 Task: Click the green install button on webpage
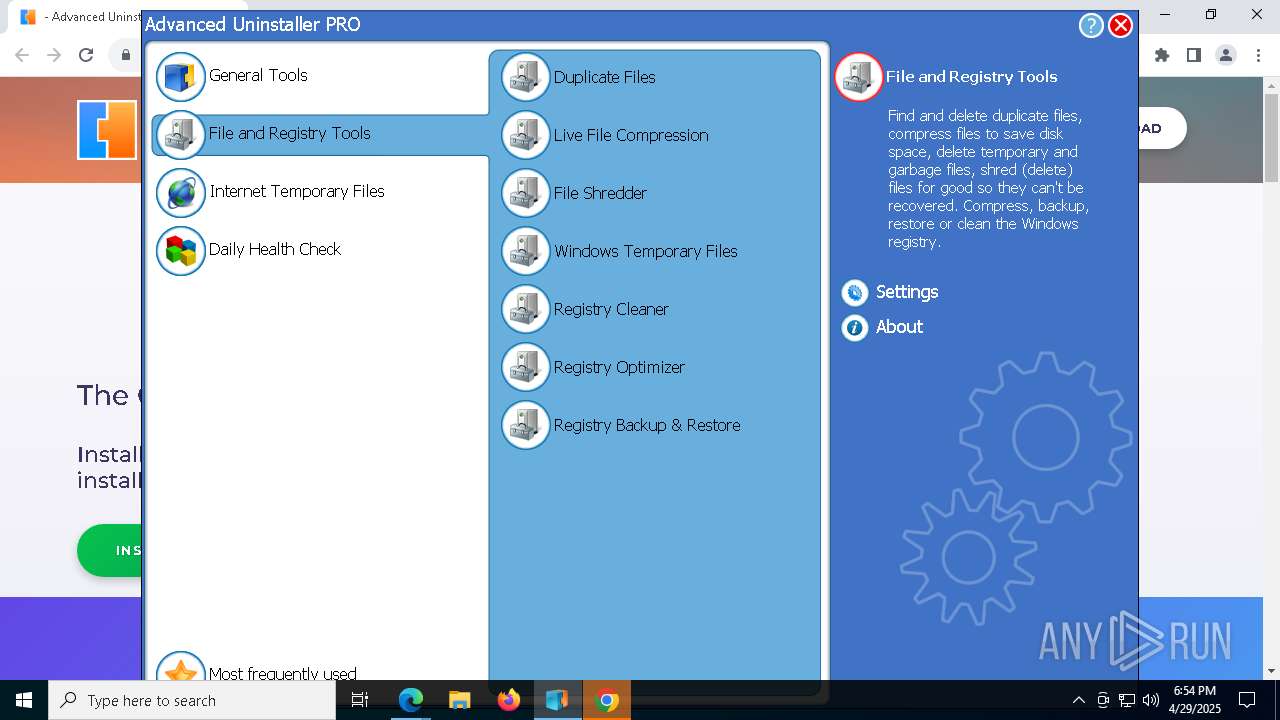pos(109,550)
